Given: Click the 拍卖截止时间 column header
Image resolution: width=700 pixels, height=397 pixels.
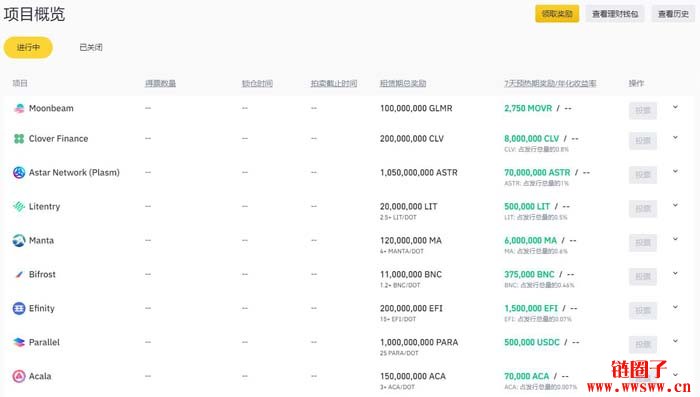Looking at the screenshot, I should (334, 84).
